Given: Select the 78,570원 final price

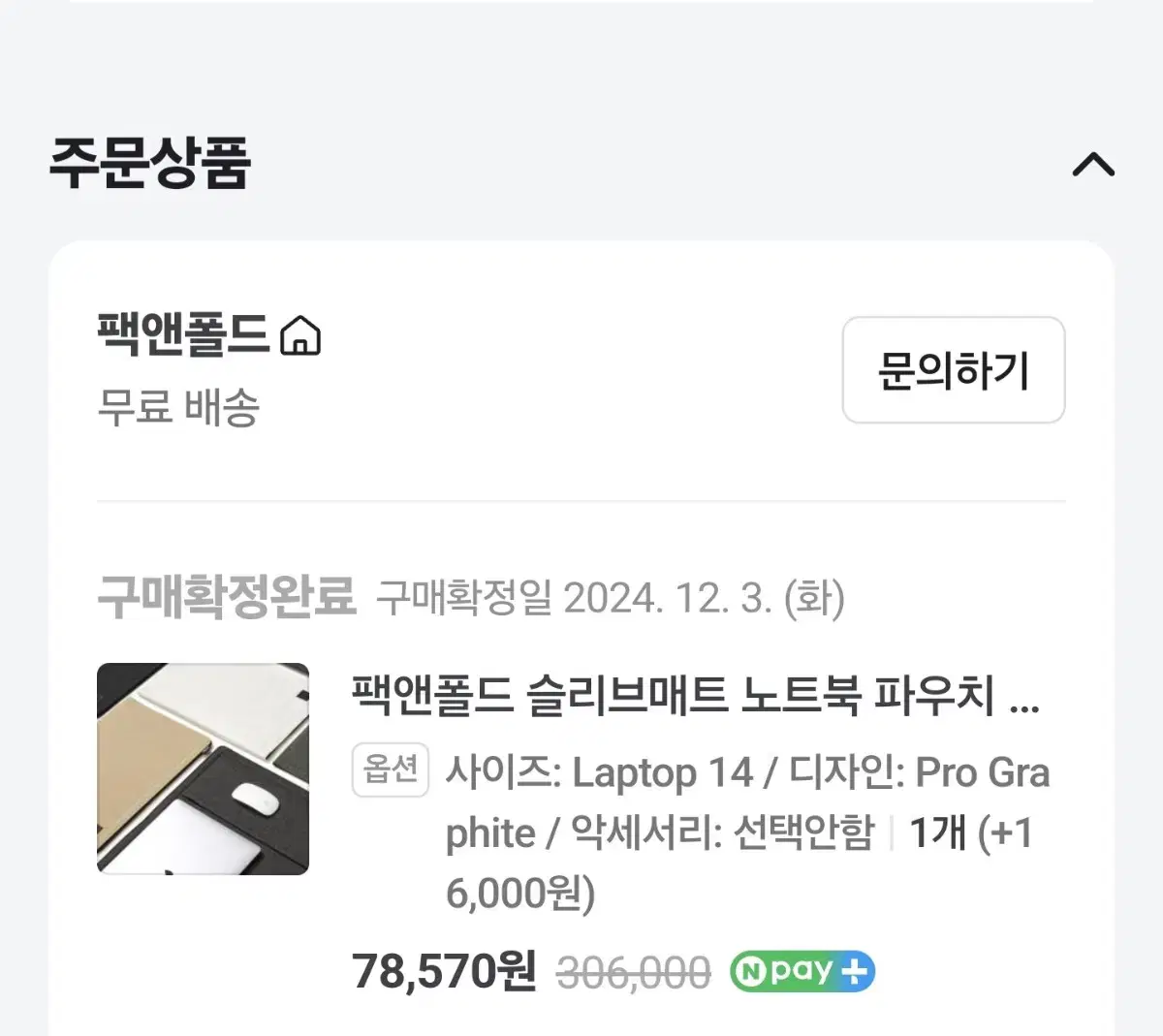Looking at the screenshot, I should coord(444,971).
